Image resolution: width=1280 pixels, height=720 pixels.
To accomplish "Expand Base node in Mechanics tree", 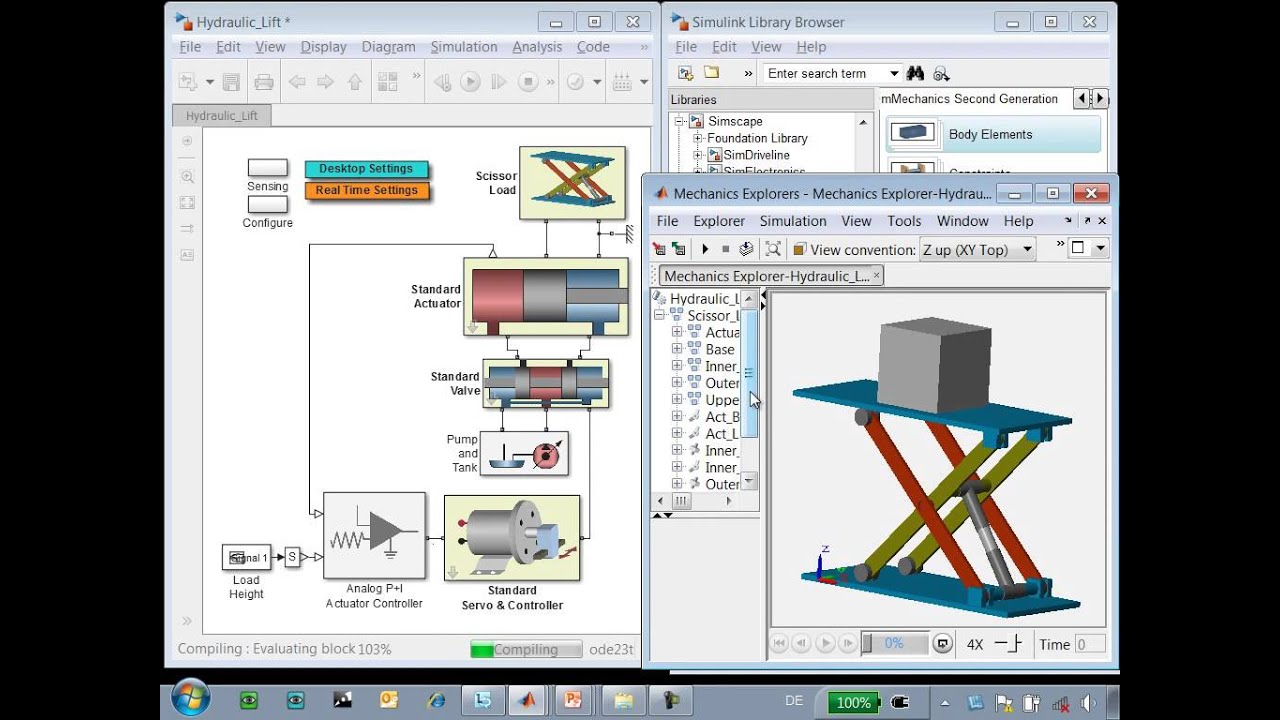I will [x=677, y=349].
